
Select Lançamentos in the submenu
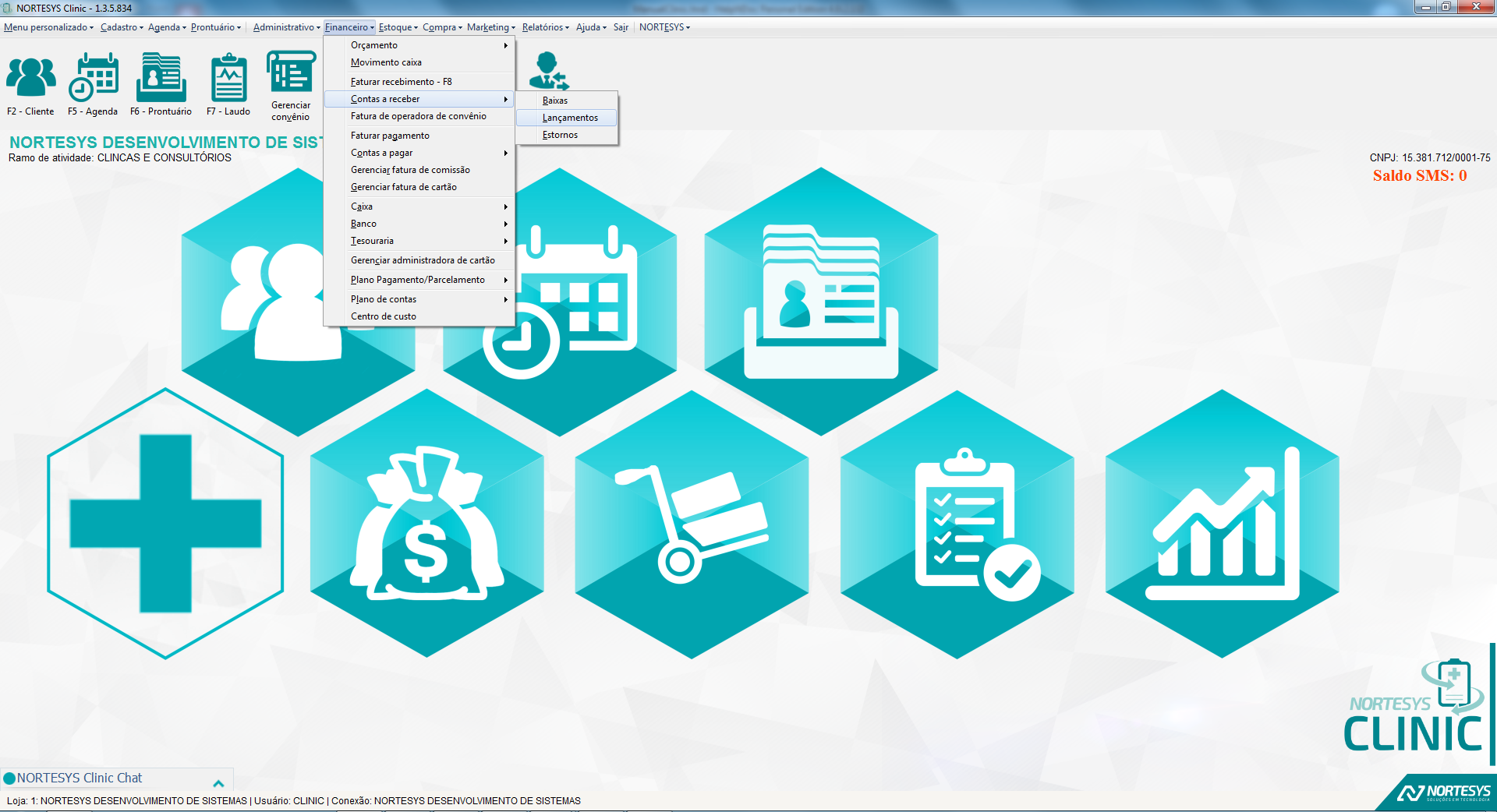(567, 118)
